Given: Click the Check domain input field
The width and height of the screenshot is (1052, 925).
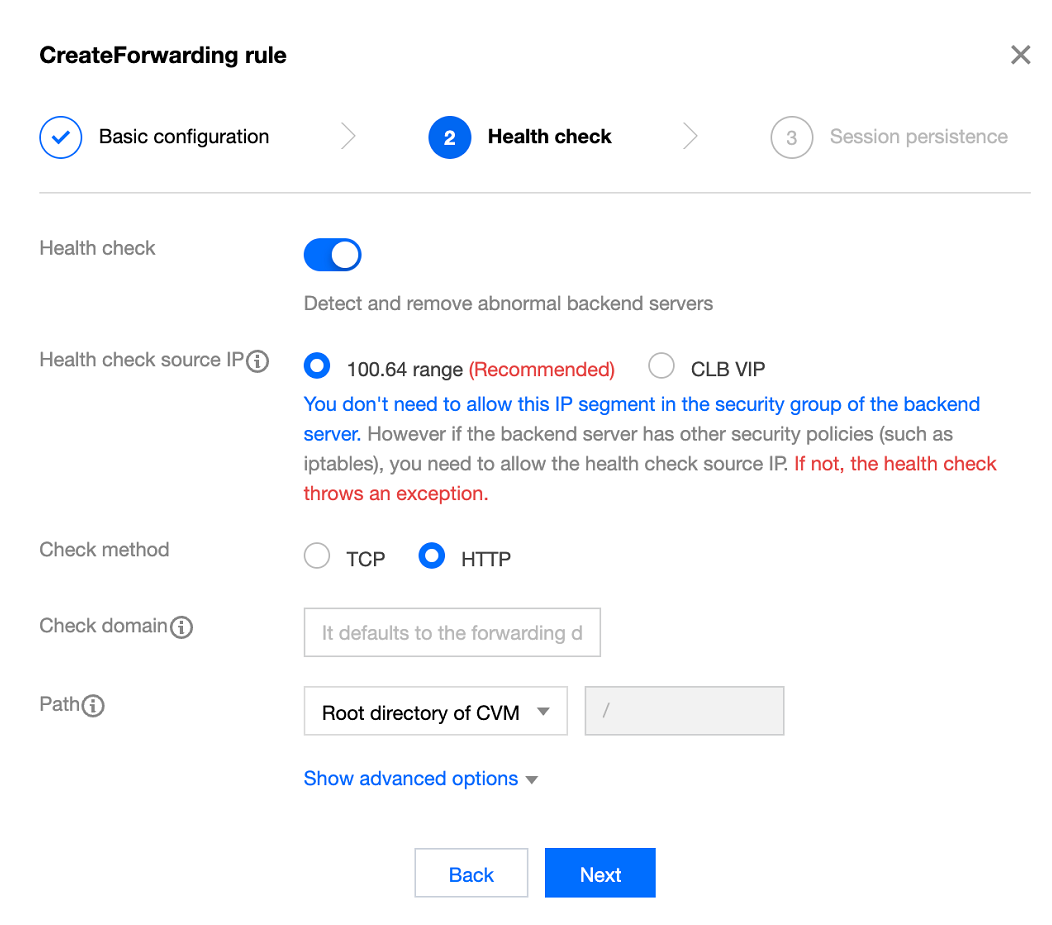Looking at the screenshot, I should 452,633.
